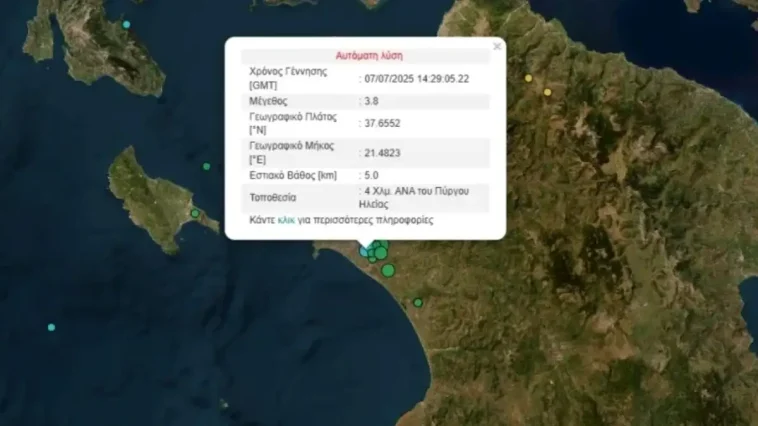Select the green marker on Zakynthos east coast

click(195, 213)
